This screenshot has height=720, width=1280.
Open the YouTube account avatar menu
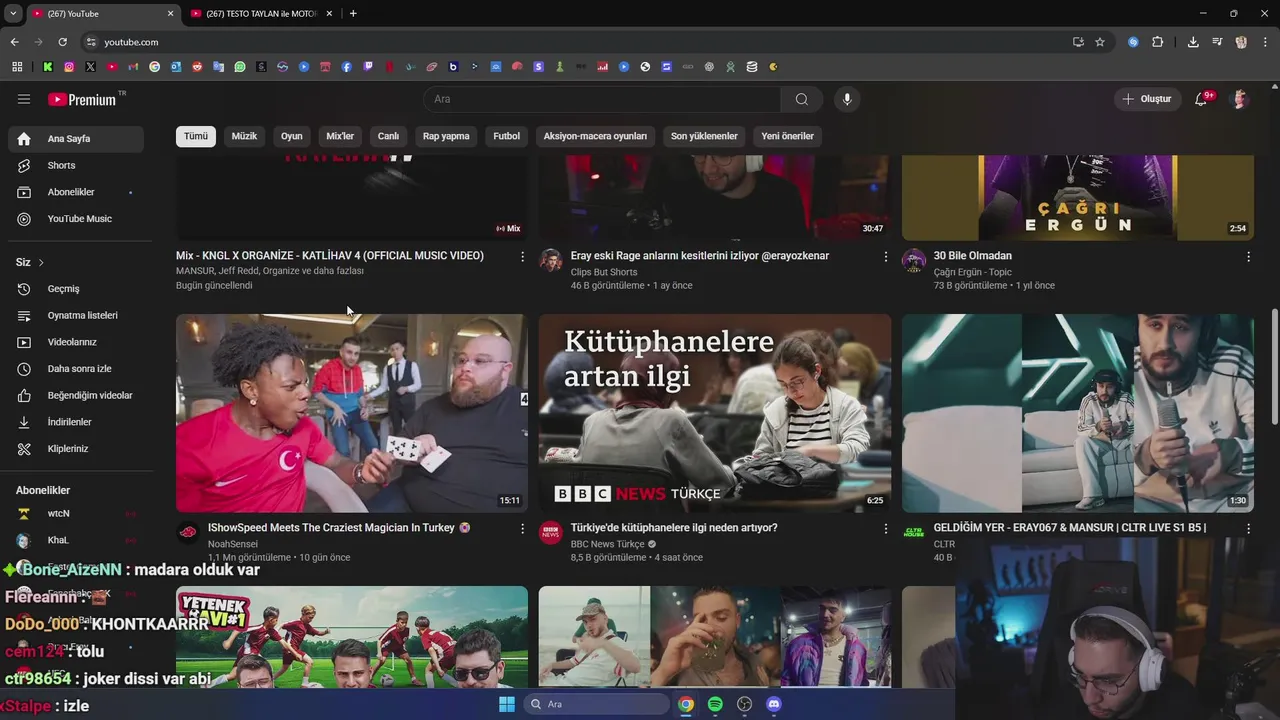(1240, 99)
